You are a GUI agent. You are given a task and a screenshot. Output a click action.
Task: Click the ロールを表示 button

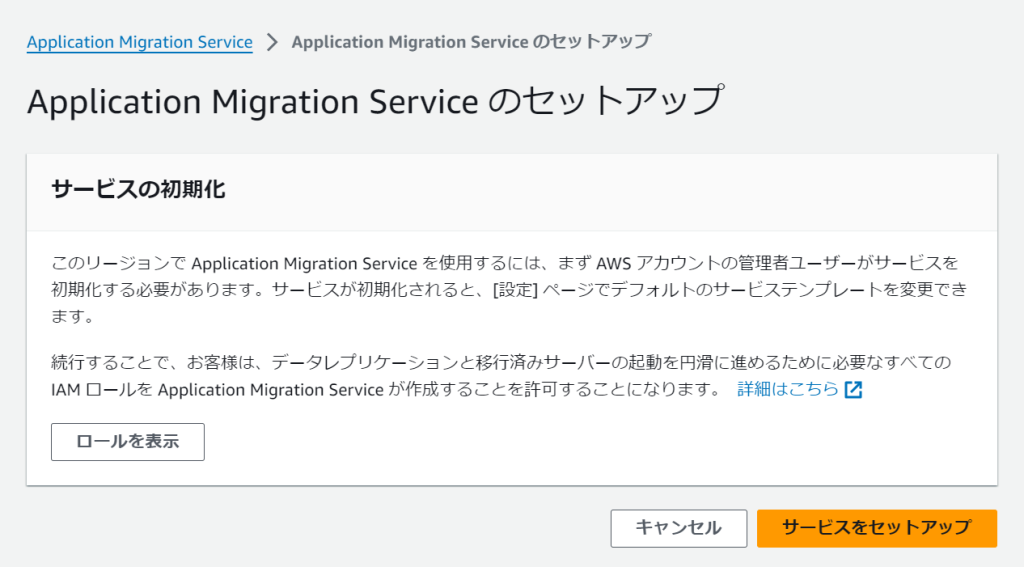pos(128,442)
